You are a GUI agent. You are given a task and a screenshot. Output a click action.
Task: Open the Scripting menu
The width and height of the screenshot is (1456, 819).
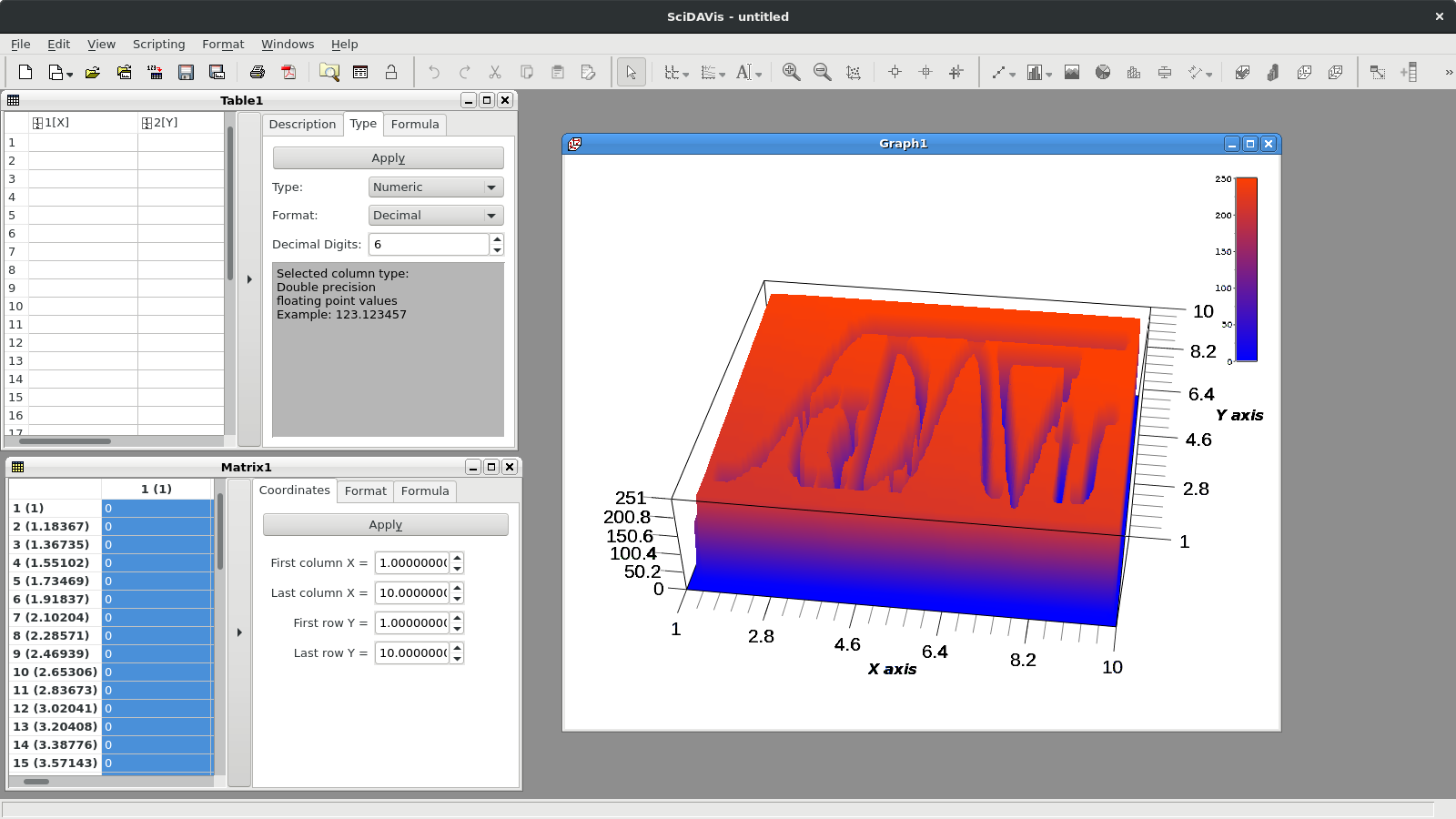[158, 44]
